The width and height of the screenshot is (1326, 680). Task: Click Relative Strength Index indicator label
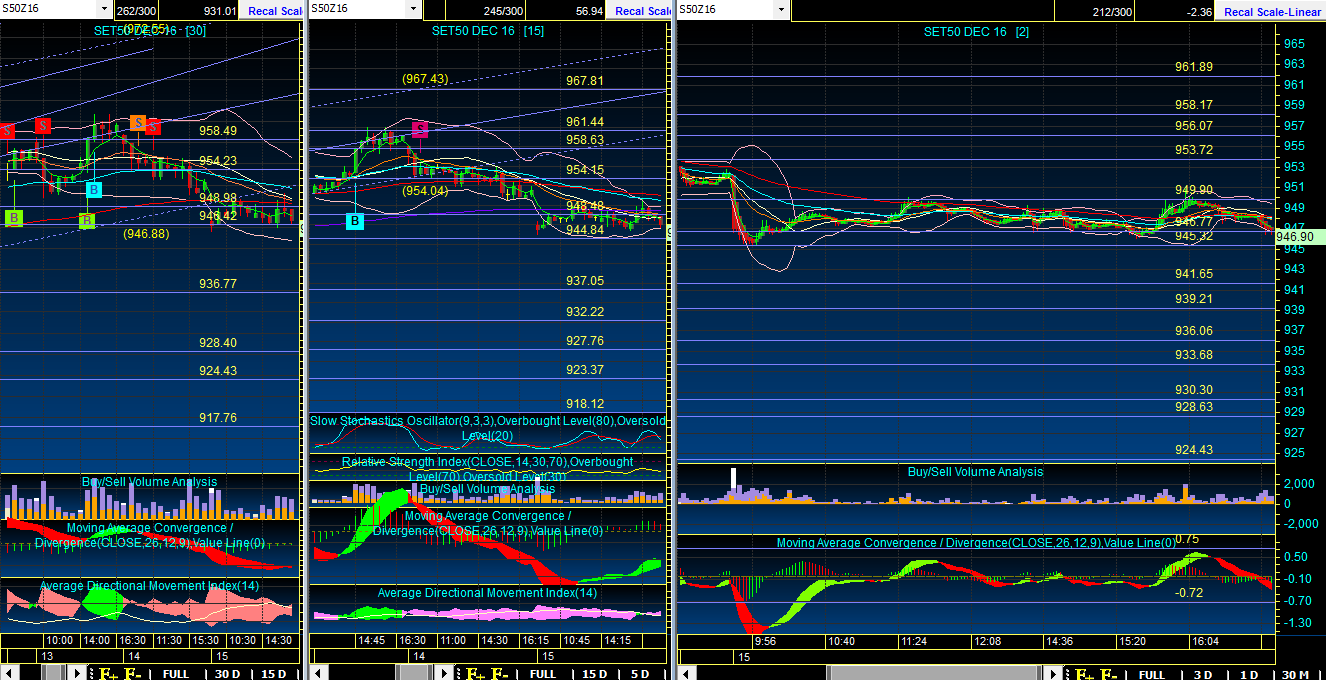[x=488, y=469]
